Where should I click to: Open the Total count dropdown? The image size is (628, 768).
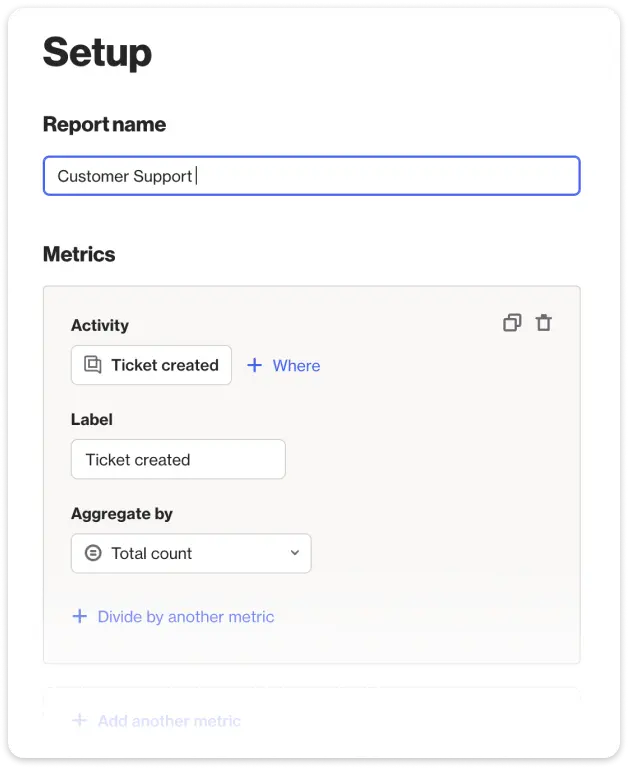point(191,553)
